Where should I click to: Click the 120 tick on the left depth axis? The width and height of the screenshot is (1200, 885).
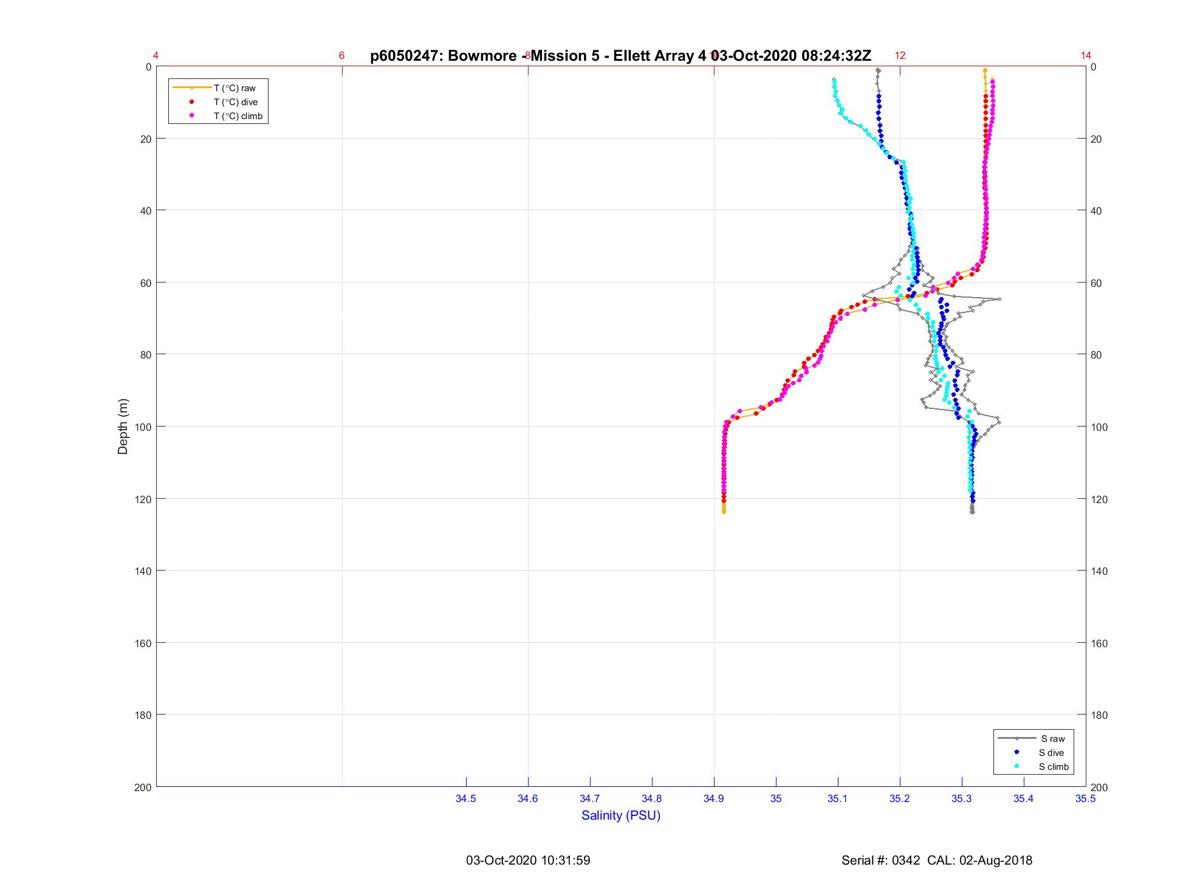142,499
